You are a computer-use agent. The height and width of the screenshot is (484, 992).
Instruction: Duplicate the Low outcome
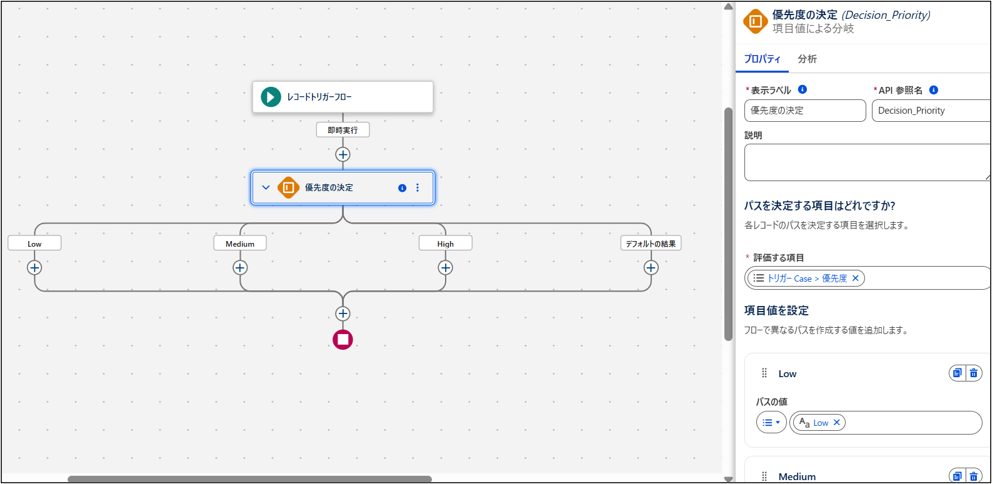click(958, 373)
